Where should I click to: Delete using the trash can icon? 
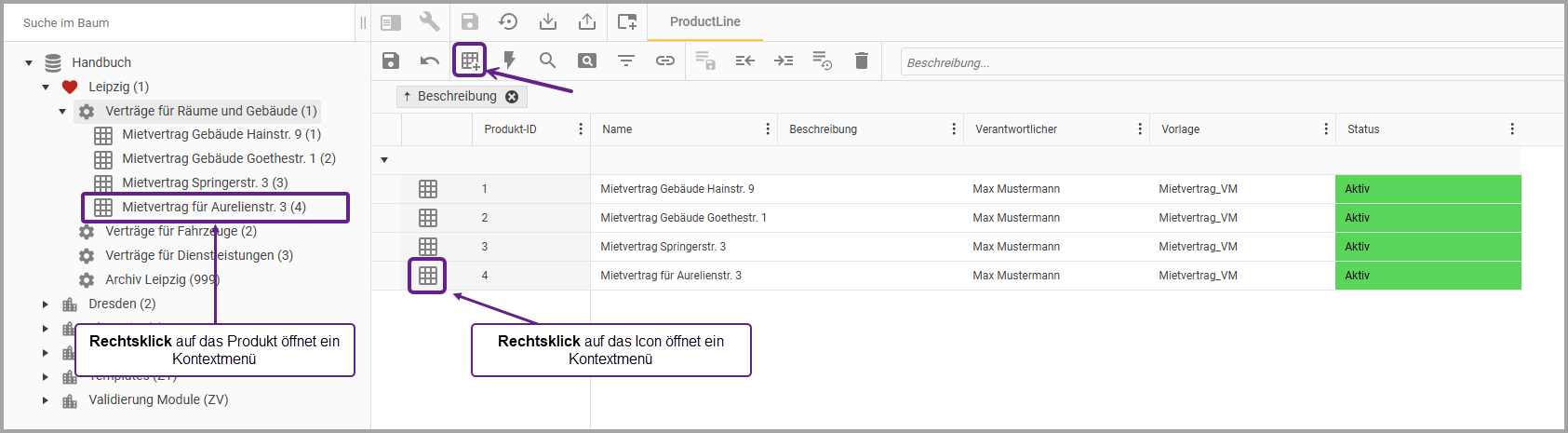click(862, 61)
